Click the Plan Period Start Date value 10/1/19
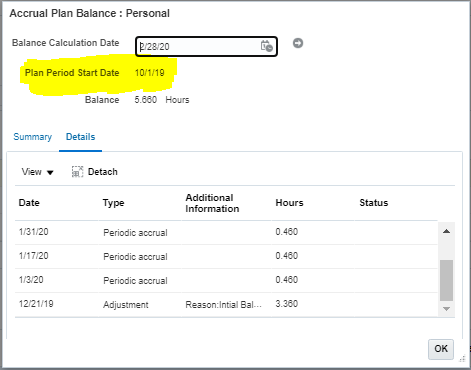 coord(149,73)
